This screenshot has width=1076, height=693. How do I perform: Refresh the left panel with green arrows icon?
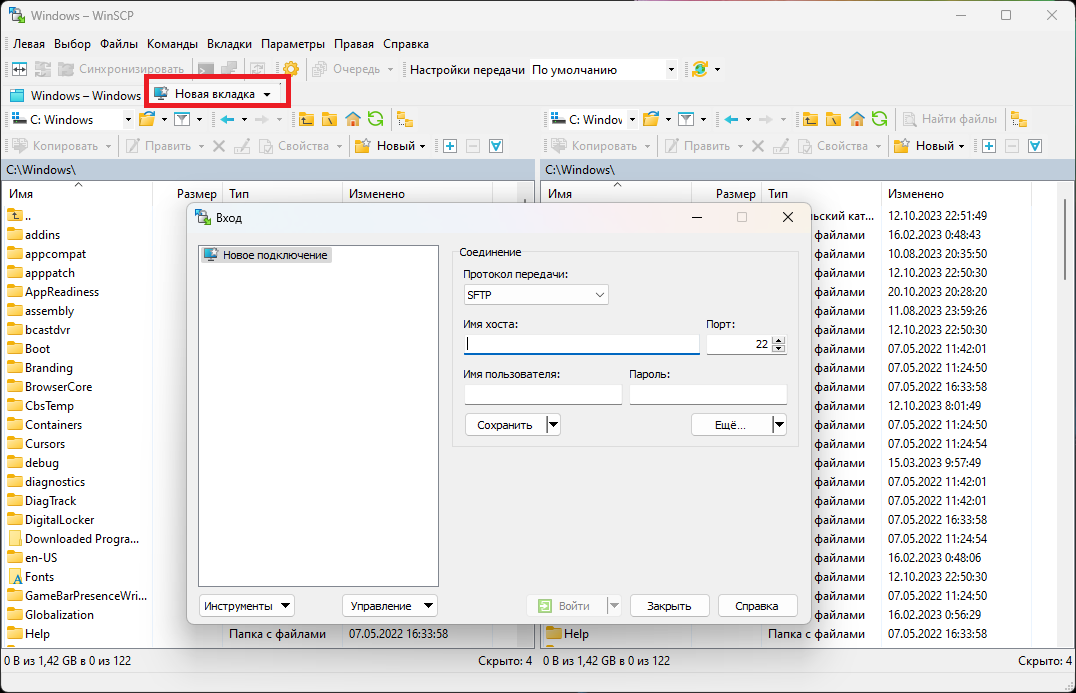(x=375, y=119)
